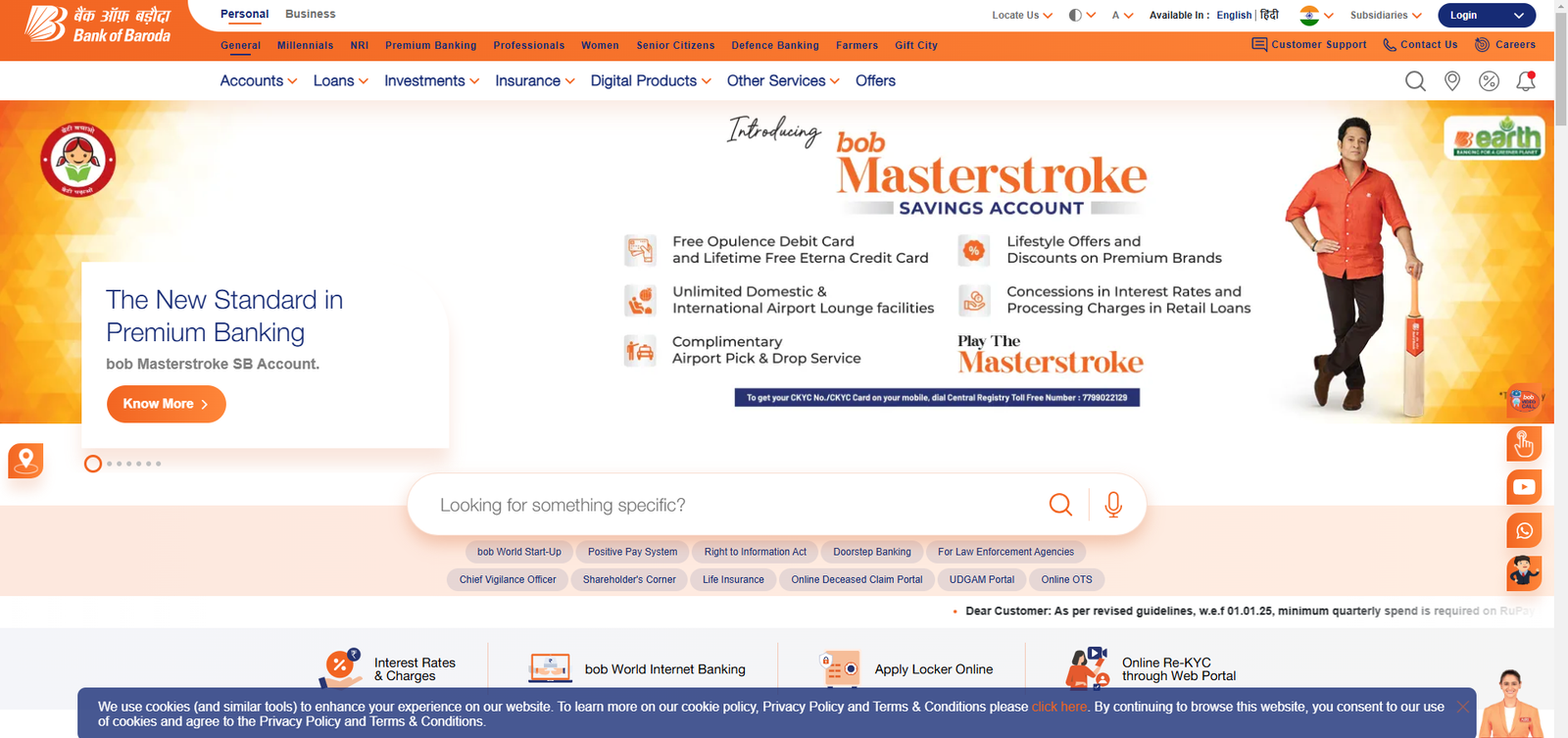Expand the Accounts dropdown menu
The width and height of the screenshot is (1568, 738).
[x=259, y=80]
